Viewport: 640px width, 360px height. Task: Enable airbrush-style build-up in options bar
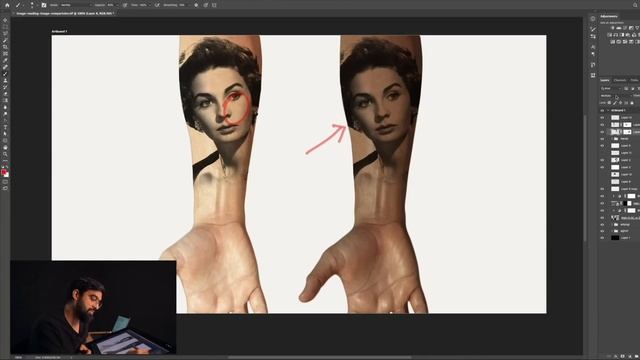point(157,5)
